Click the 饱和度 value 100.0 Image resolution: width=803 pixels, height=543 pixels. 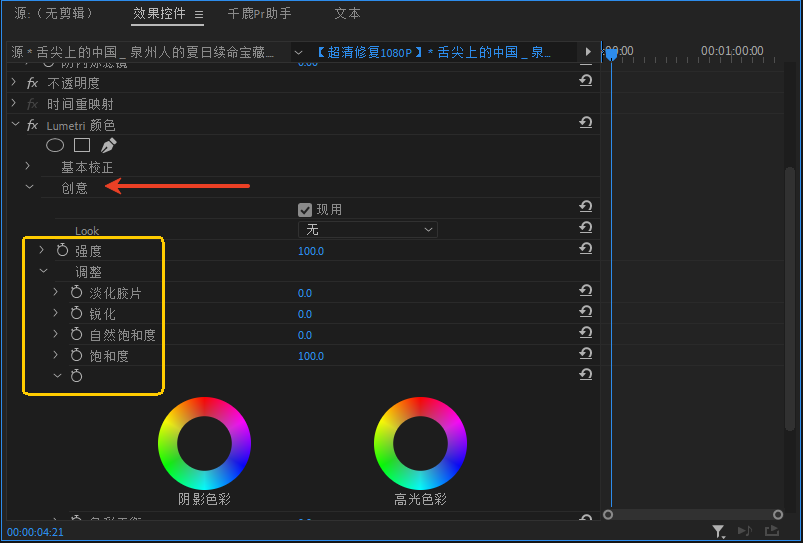click(x=311, y=356)
